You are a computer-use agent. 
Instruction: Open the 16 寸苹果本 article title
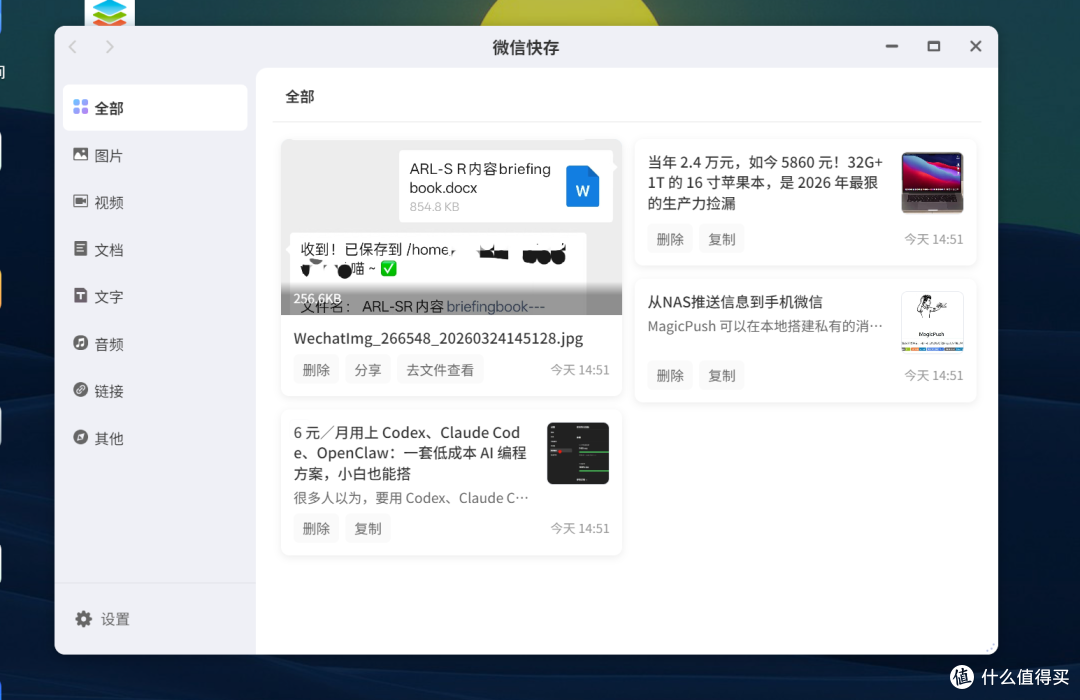(765, 183)
